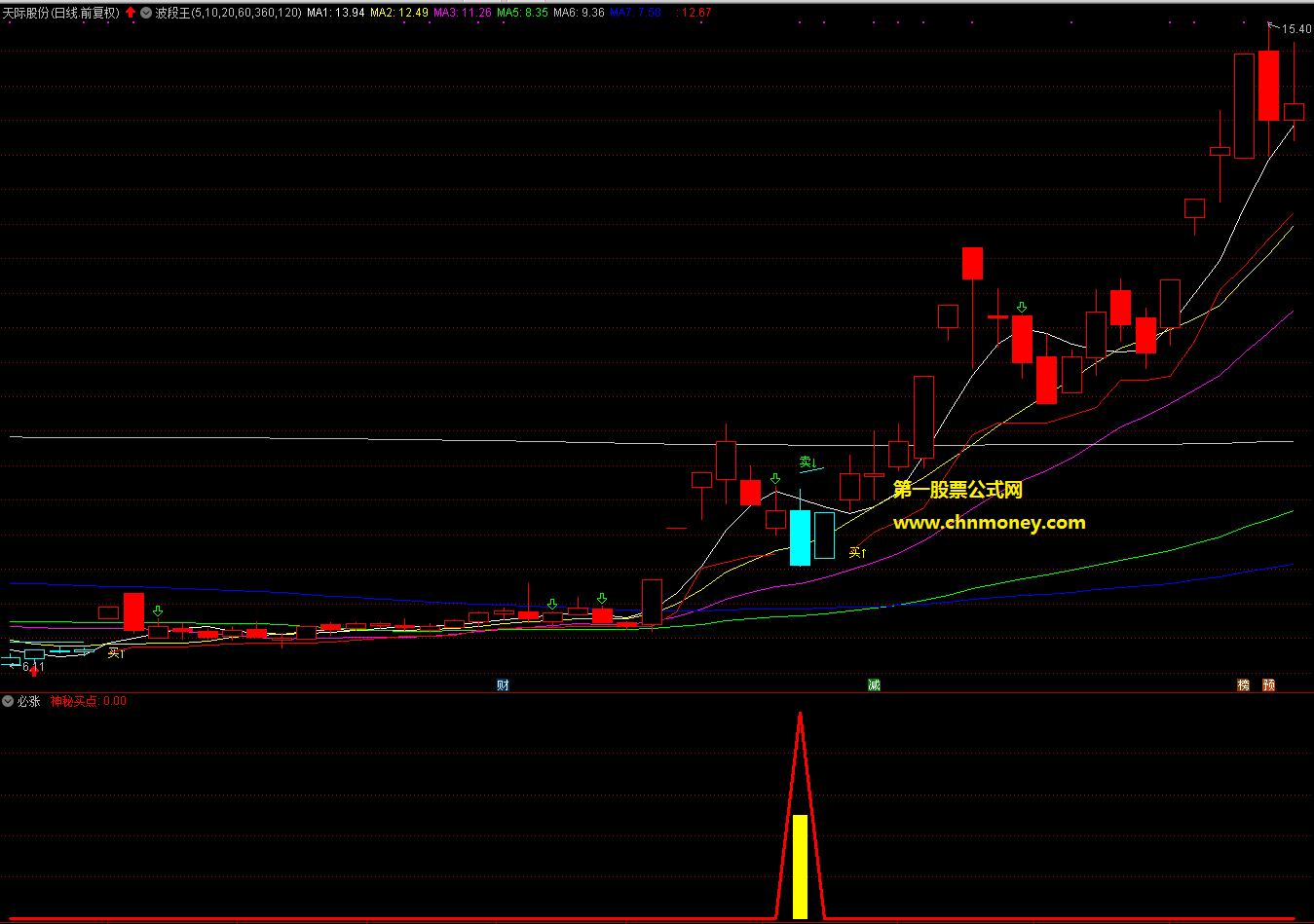Click the 6.11 low price label
The width and height of the screenshot is (1314, 924).
(34, 667)
